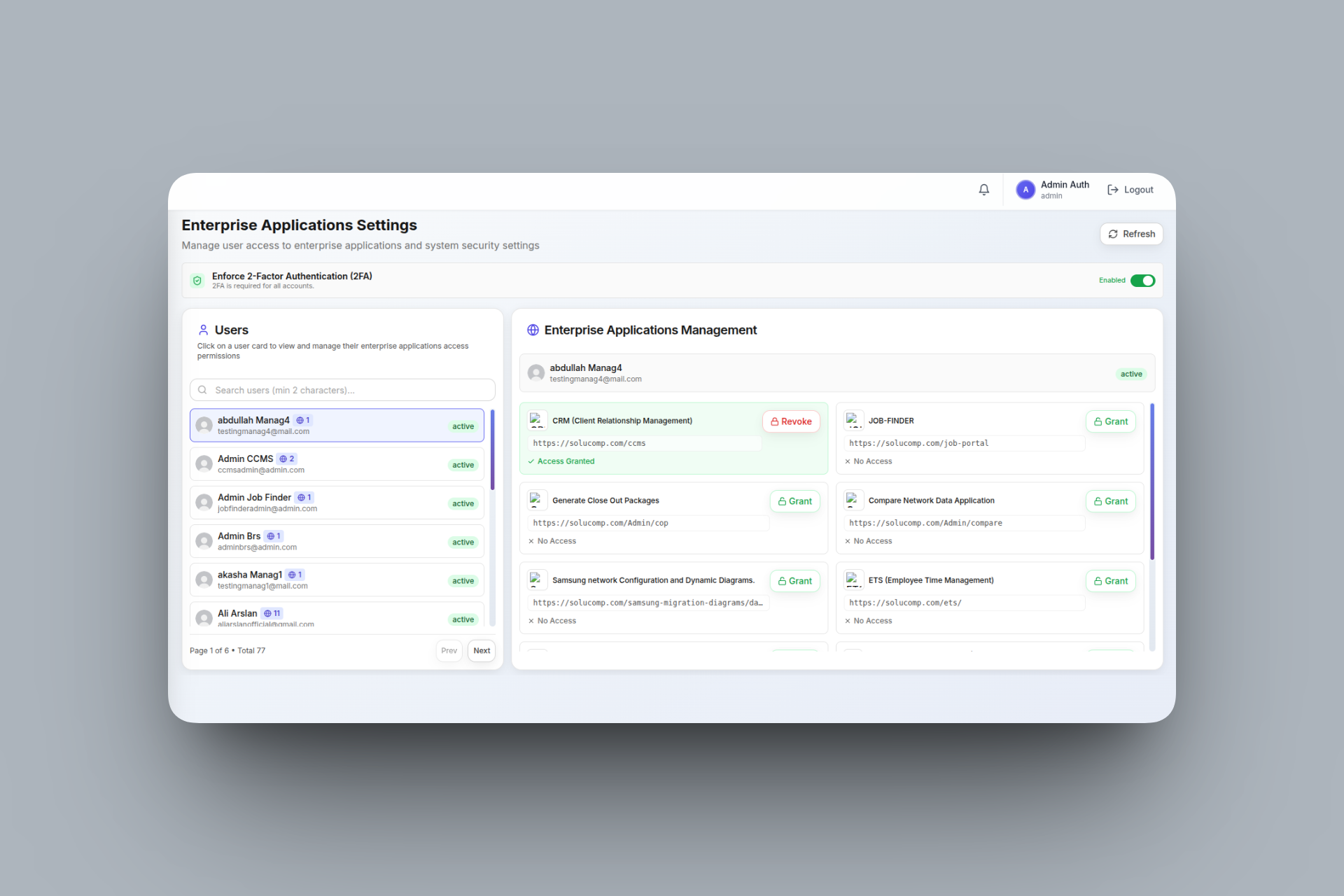The height and width of the screenshot is (896, 1344).
Task: Select the Admin CCMS user card
Action: tap(337, 464)
